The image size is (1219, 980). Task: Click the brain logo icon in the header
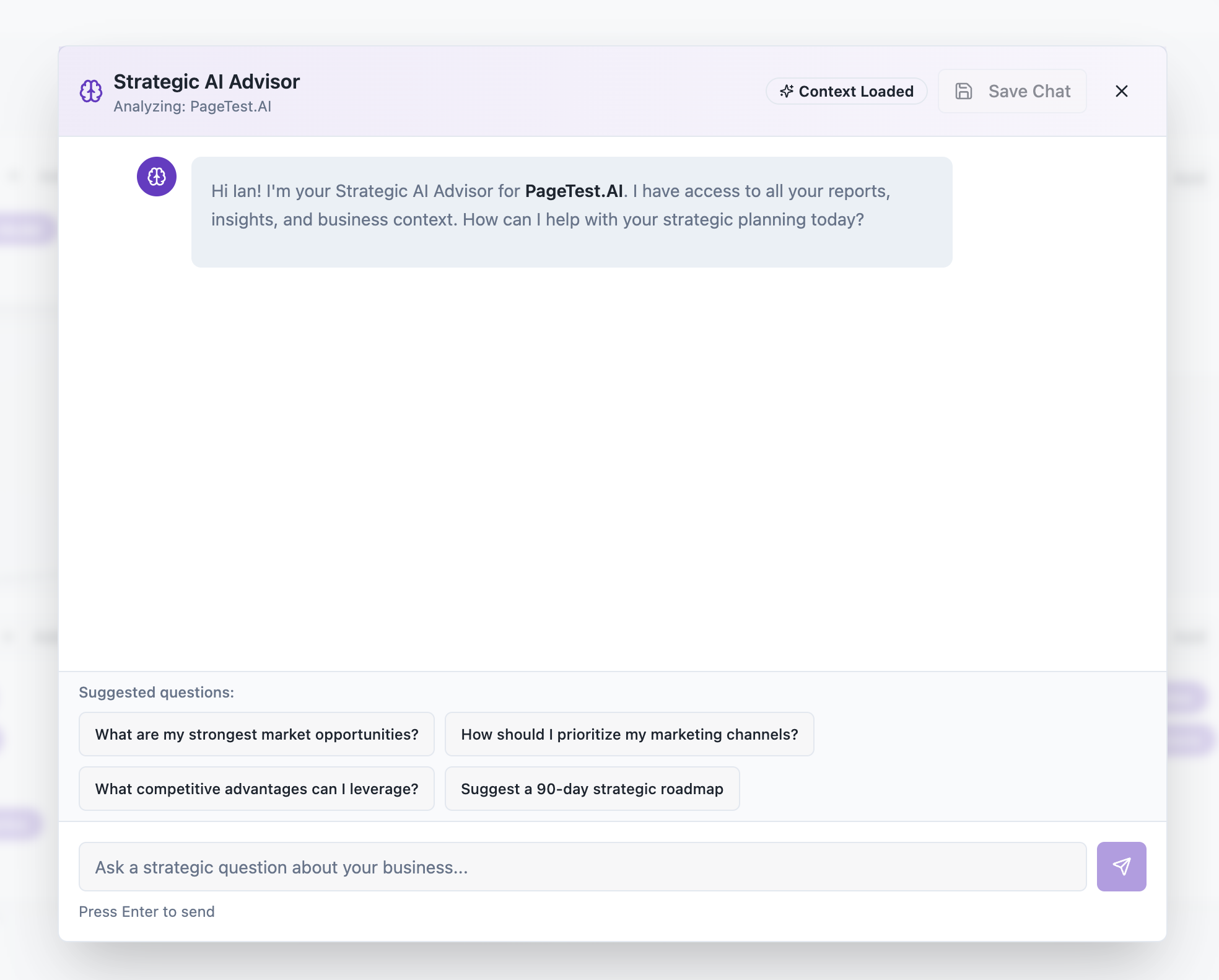coord(92,91)
